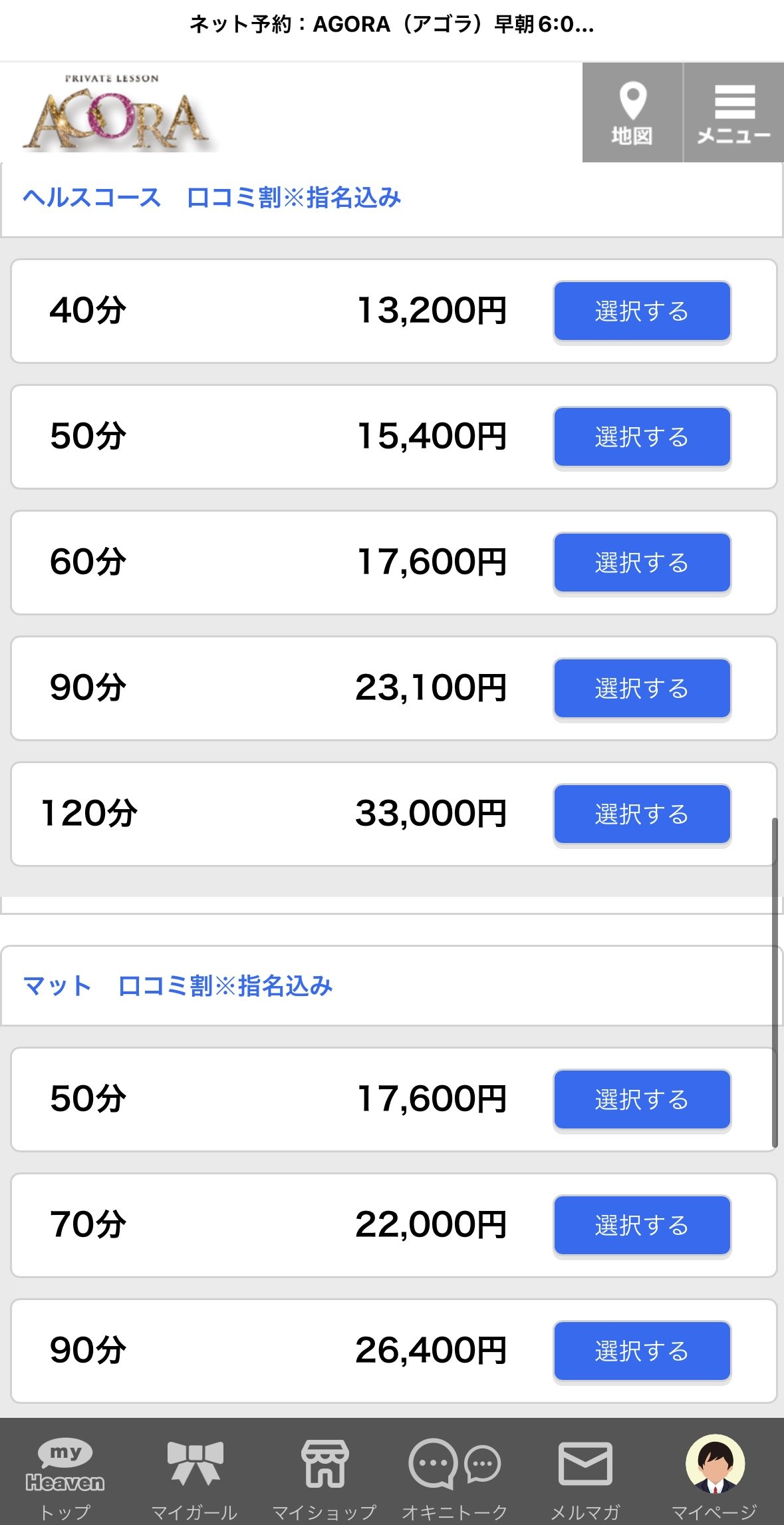Screen dimensions: 784x1525
Task: Select mat course 70分 22,000円
Action: click(x=642, y=1226)
